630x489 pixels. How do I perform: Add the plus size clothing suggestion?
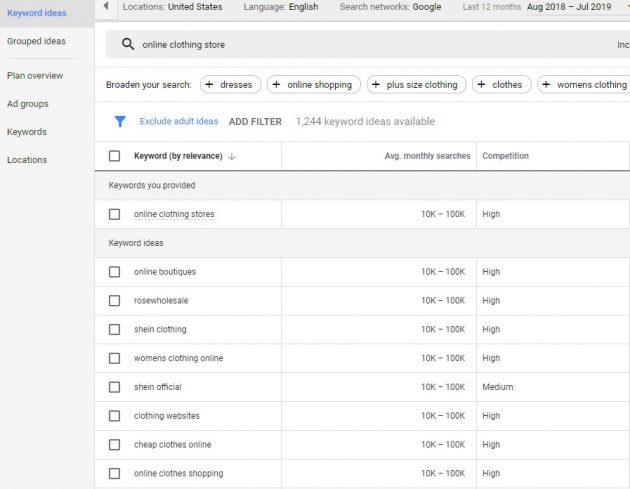pos(416,85)
